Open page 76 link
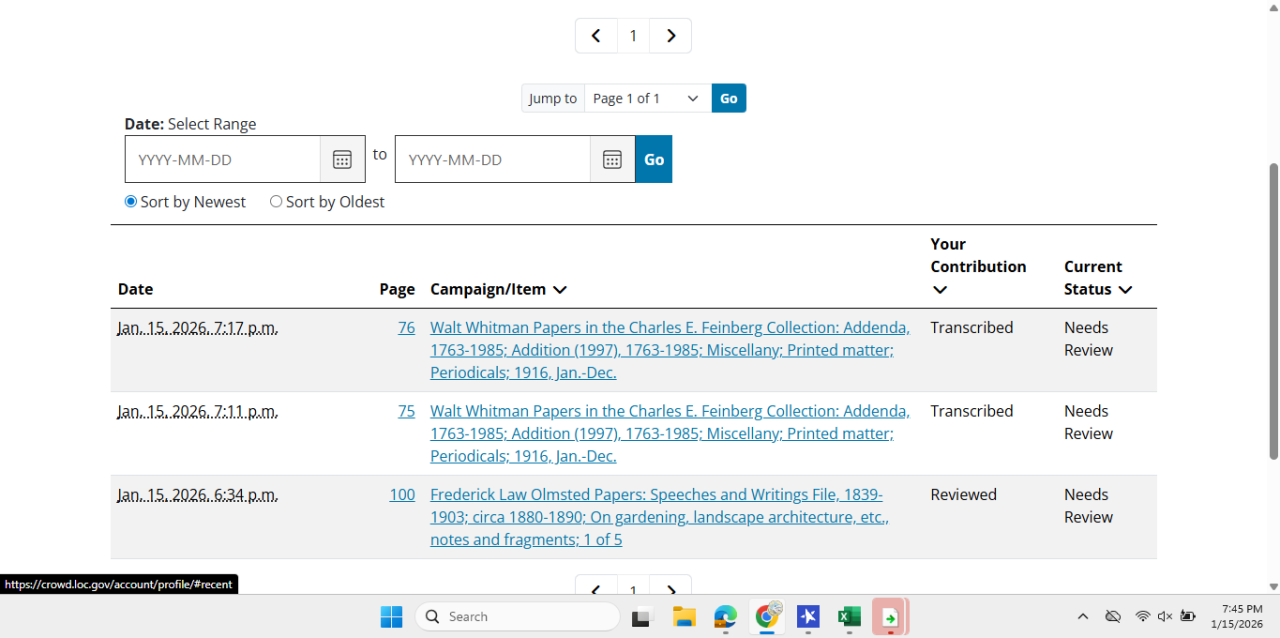The height and width of the screenshot is (638, 1280). click(406, 328)
